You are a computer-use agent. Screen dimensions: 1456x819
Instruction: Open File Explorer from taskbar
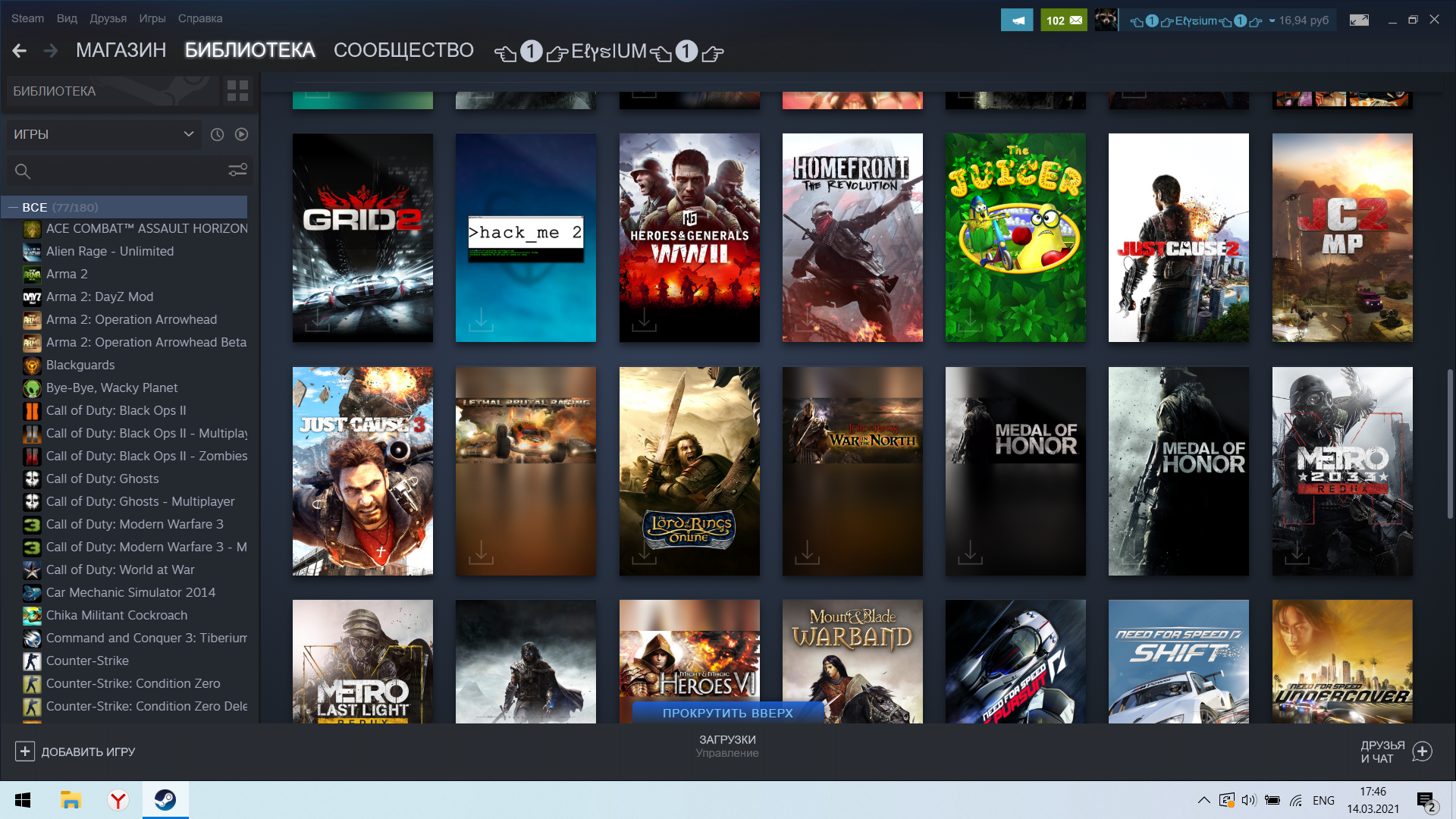[71, 800]
